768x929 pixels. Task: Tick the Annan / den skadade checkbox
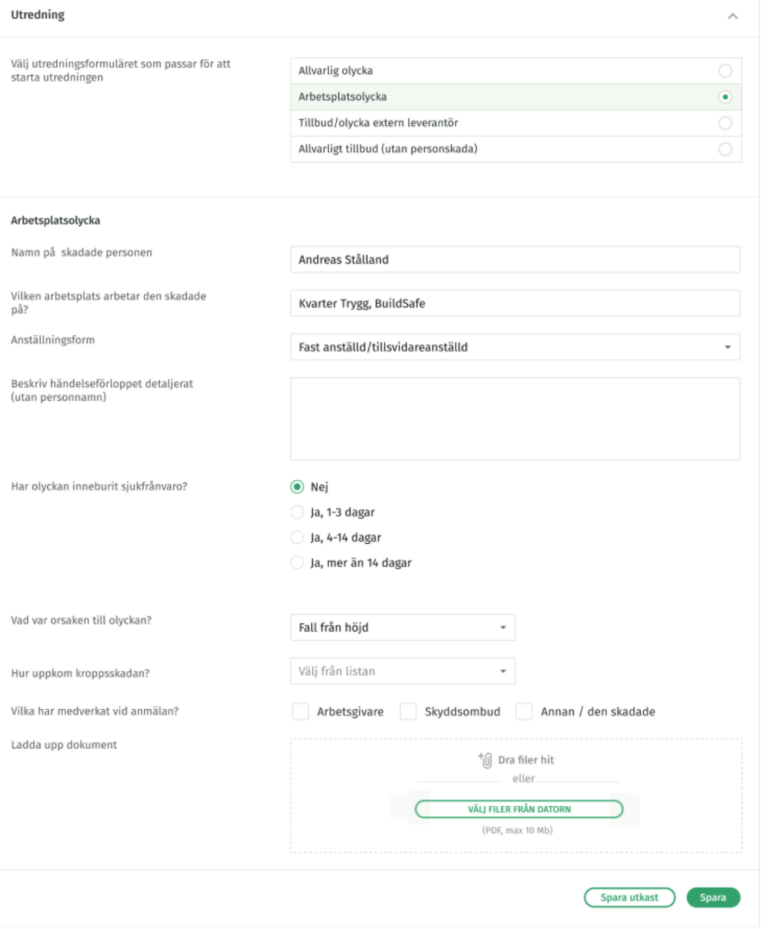click(524, 712)
